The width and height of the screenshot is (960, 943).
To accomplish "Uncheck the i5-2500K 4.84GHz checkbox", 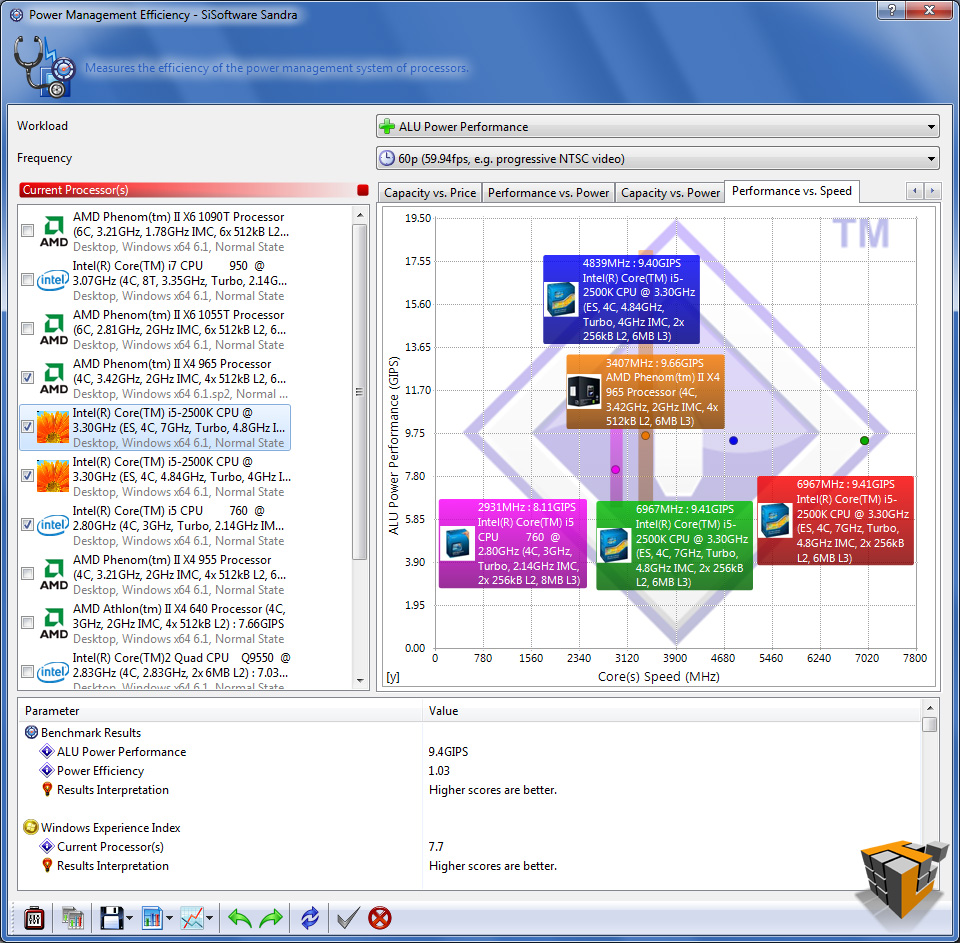I will click(28, 475).
